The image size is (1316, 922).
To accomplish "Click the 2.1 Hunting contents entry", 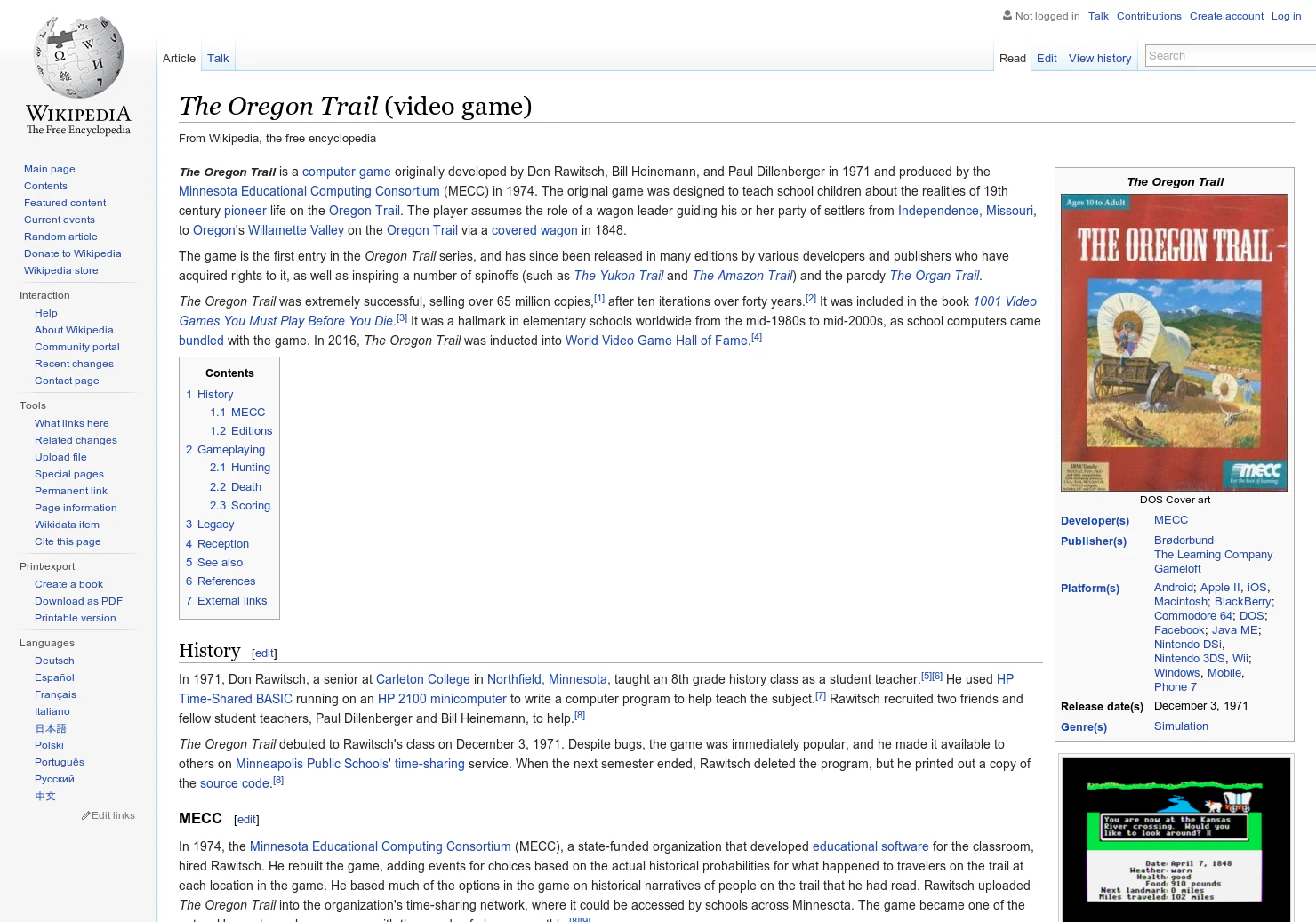I will click(239, 467).
